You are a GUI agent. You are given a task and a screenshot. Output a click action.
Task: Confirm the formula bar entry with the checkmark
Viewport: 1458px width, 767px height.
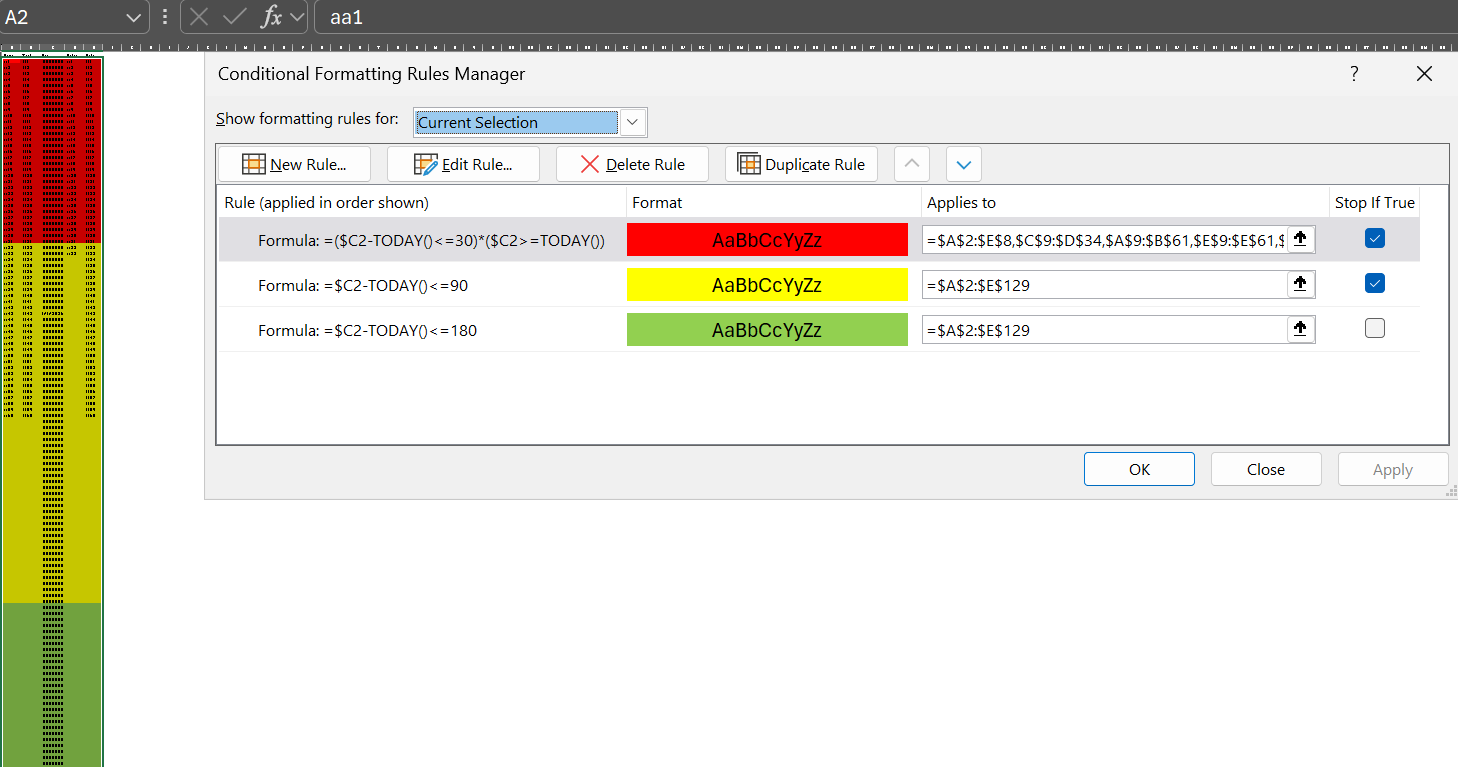tap(235, 17)
